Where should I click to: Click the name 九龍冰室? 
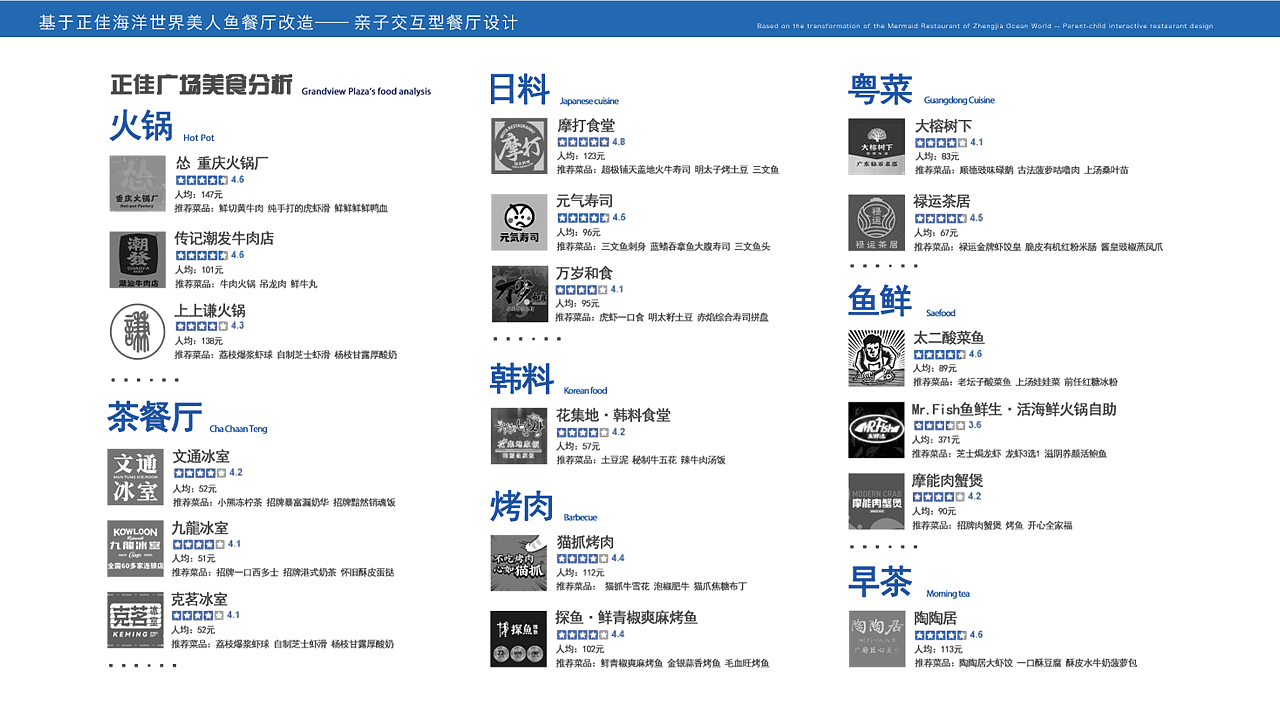(x=200, y=528)
